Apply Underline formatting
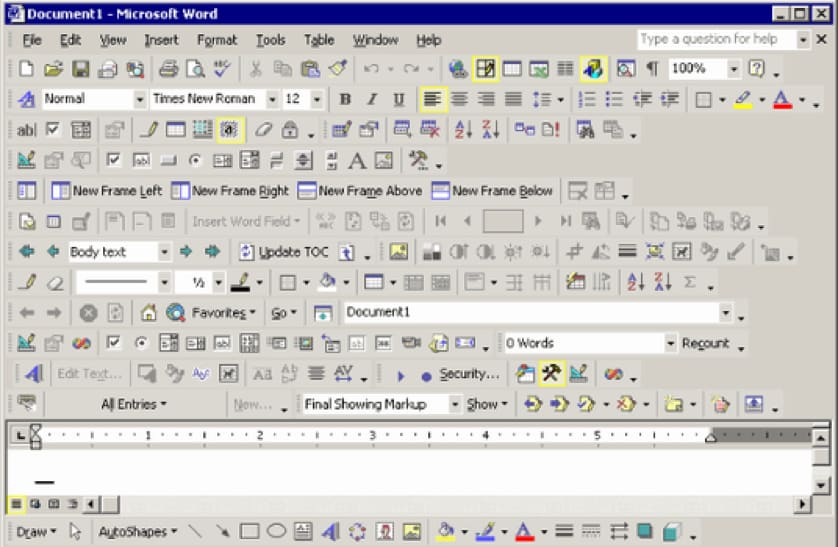The width and height of the screenshot is (838, 547). [399, 99]
